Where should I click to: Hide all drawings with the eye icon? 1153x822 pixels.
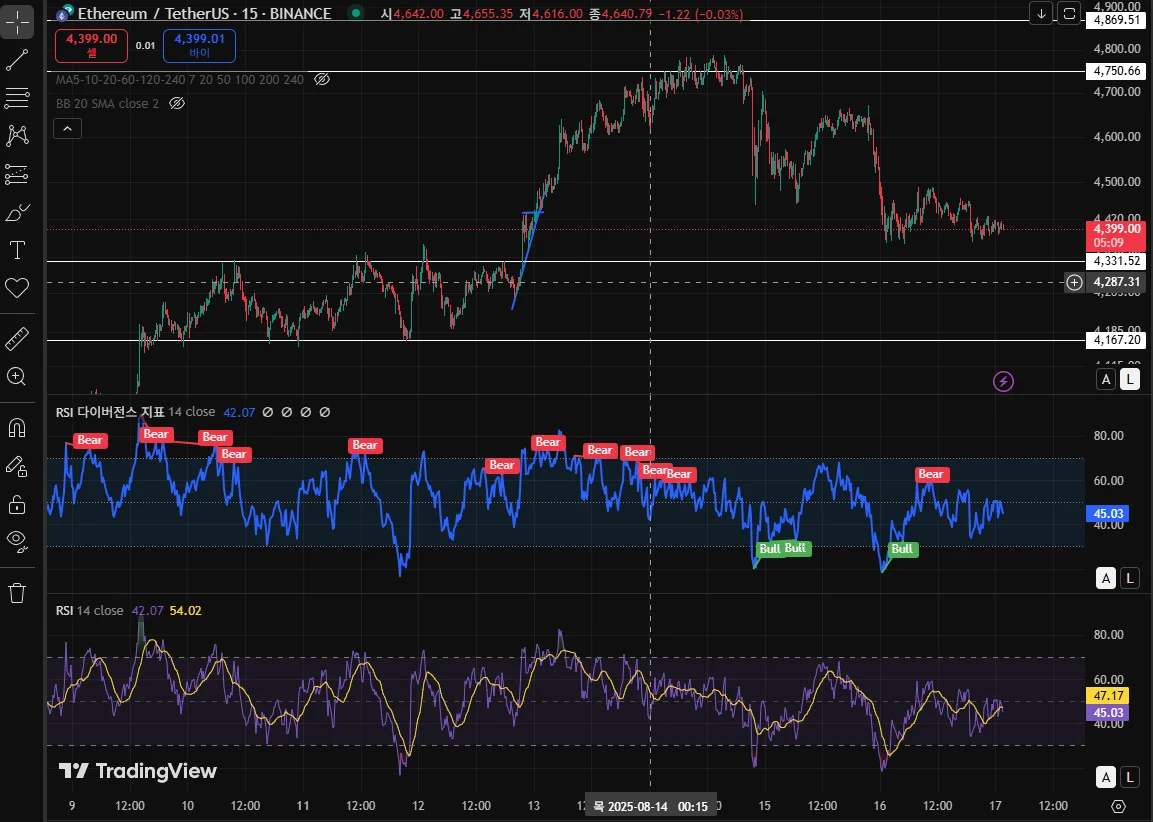[x=17, y=542]
